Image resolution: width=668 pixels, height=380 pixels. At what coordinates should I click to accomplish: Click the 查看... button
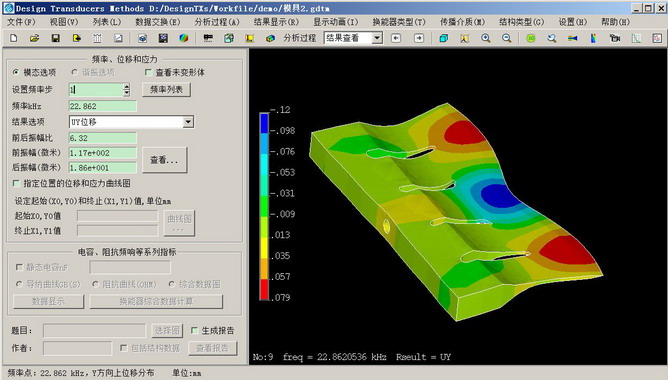pos(164,160)
